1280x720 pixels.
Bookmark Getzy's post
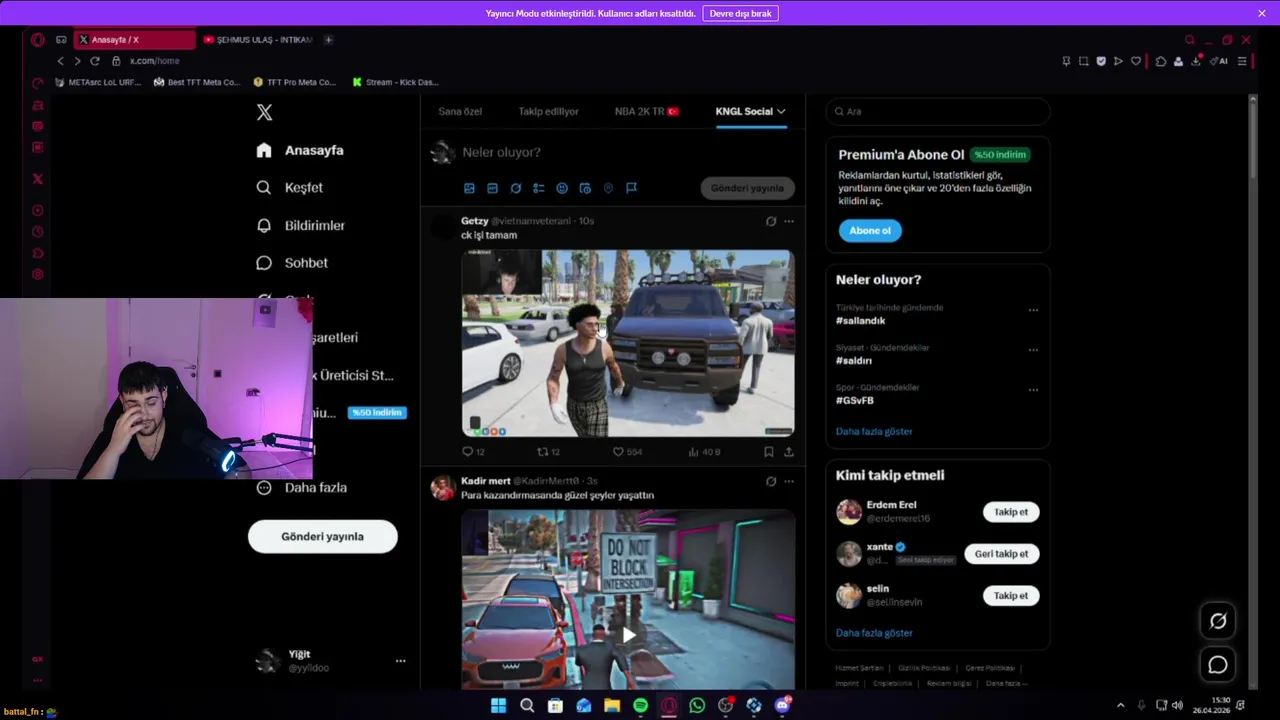click(x=768, y=452)
